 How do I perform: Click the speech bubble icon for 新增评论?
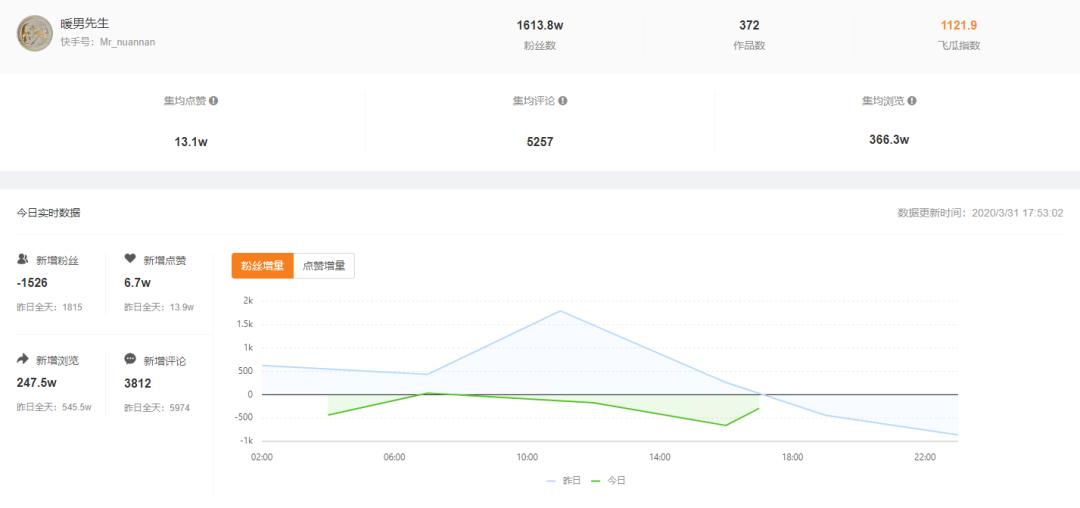(x=130, y=359)
